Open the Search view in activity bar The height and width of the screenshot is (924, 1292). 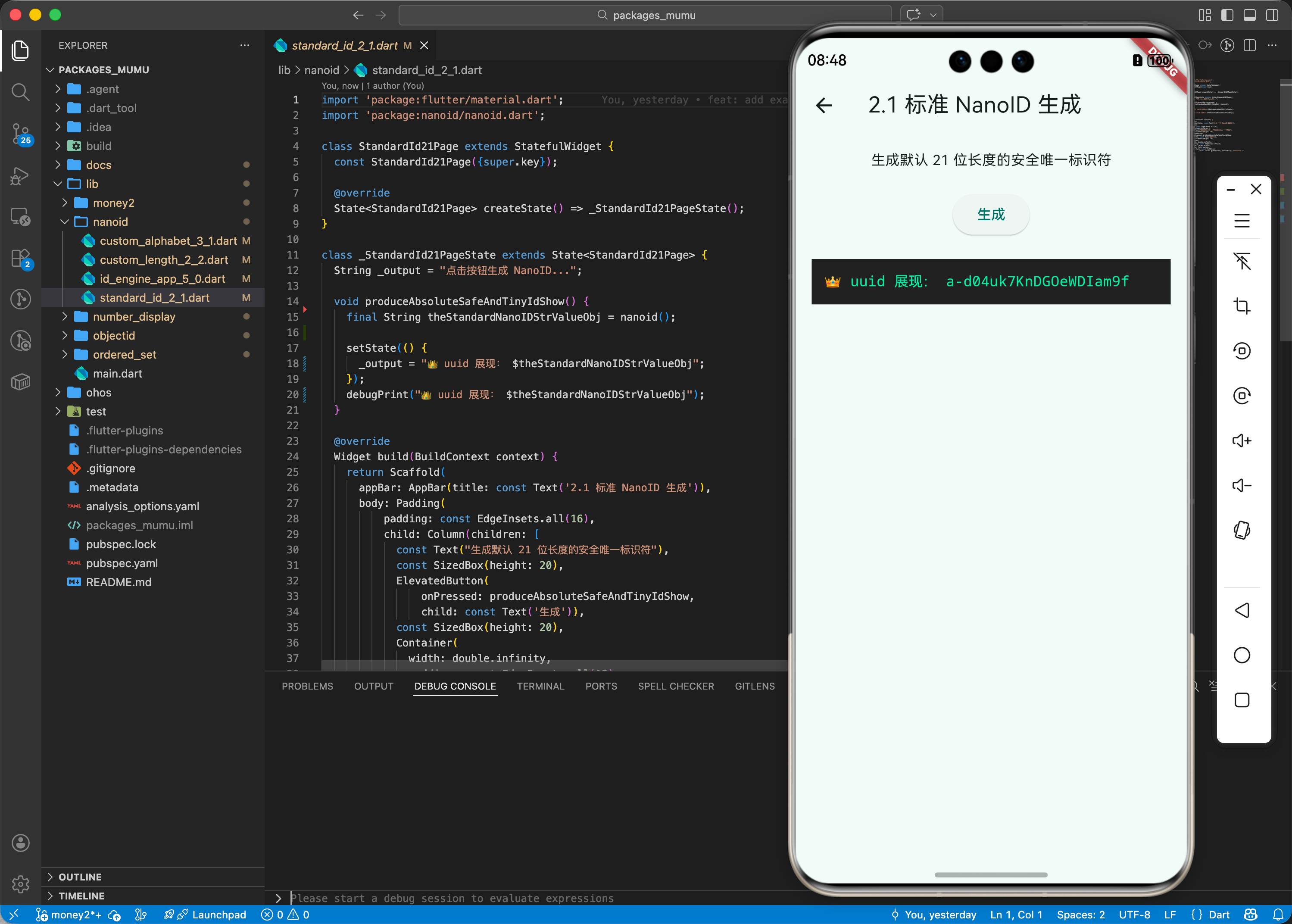point(21,92)
